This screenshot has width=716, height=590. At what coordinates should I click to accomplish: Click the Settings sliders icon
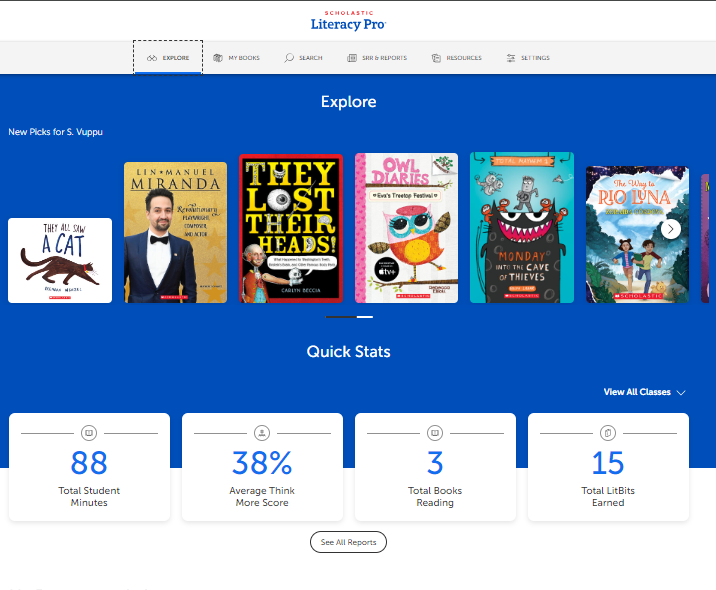pyautogui.click(x=511, y=58)
